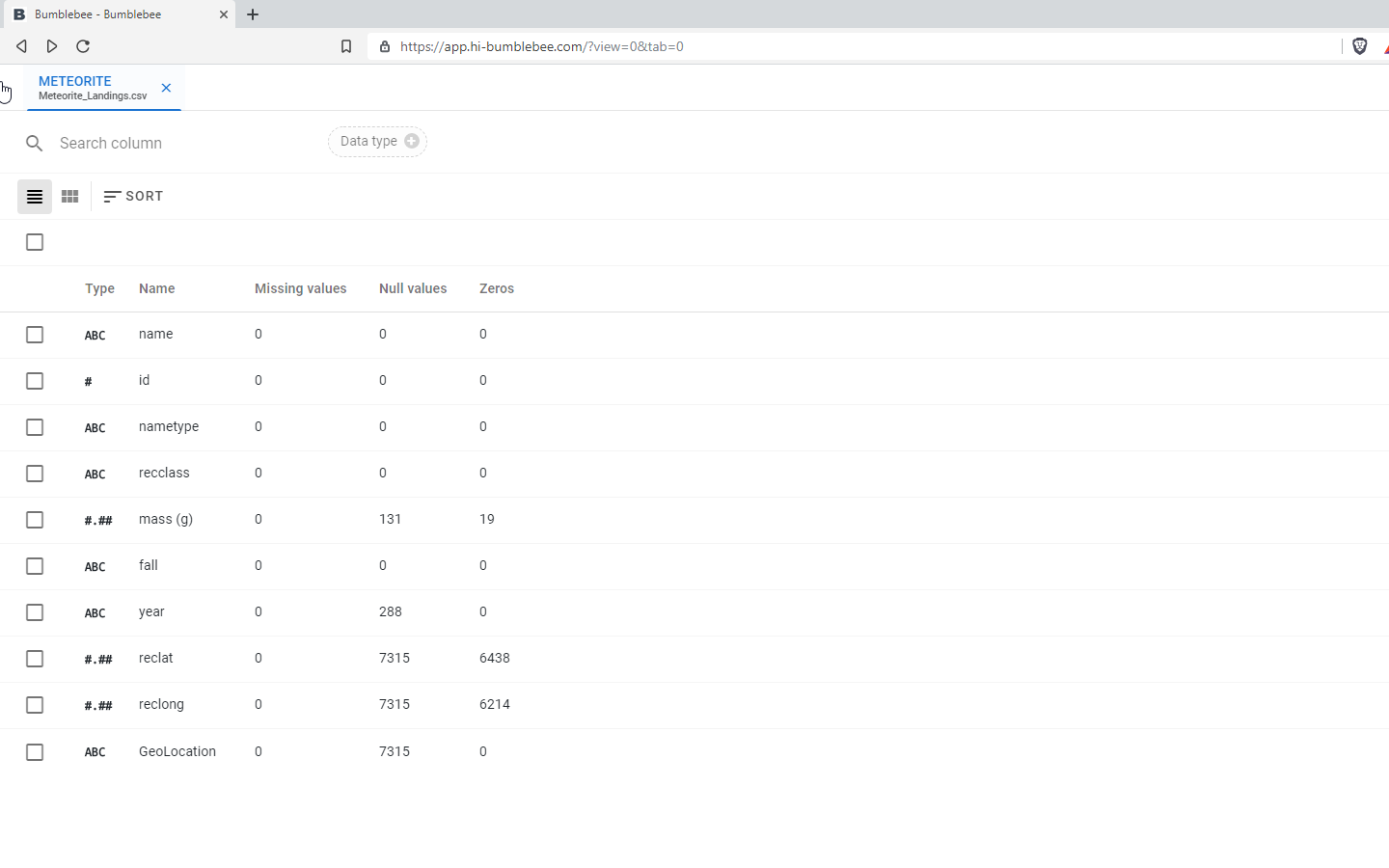Click the browser address bar URL
The width and height of the screenshot is (1389, 868).
pos(542,46)
